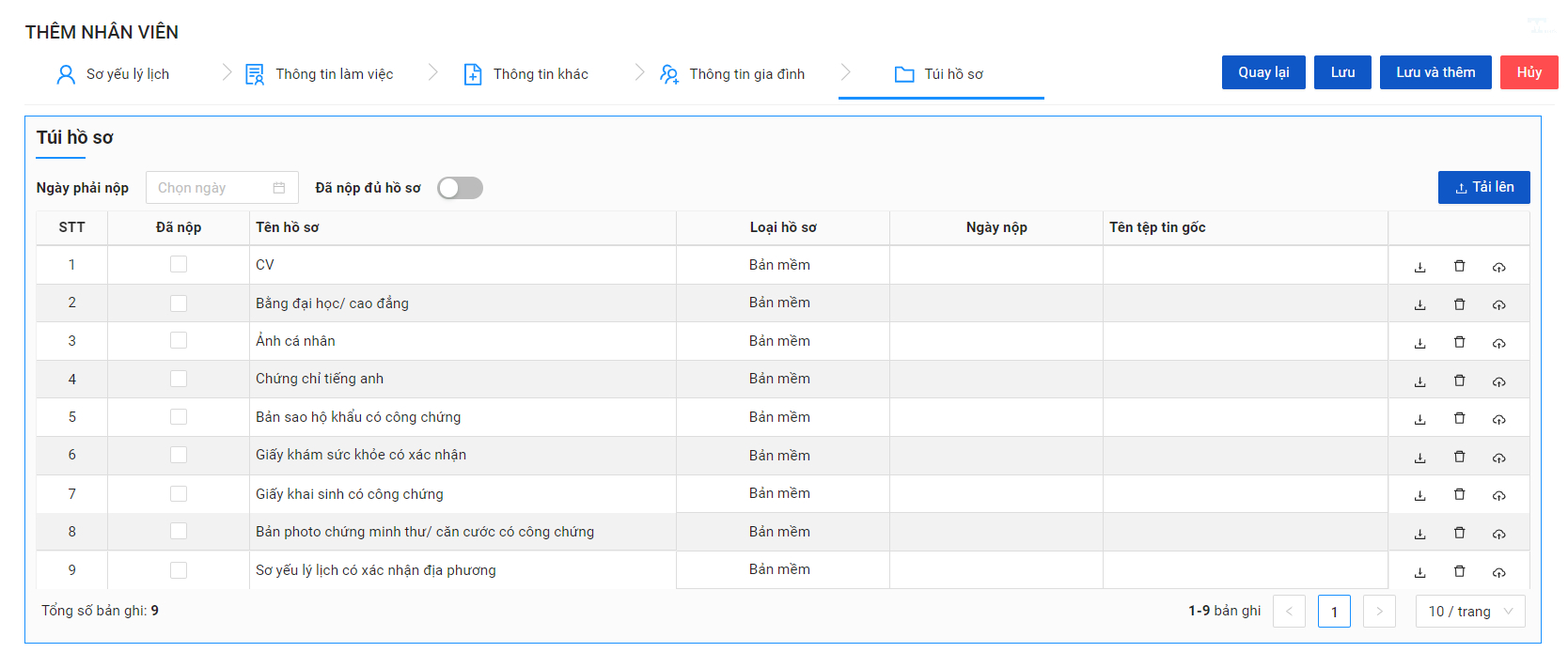Image resolution: width=1568 pixels, height=668 pixels.
Task: Select page 1 in pagination
Action: 1334,612
